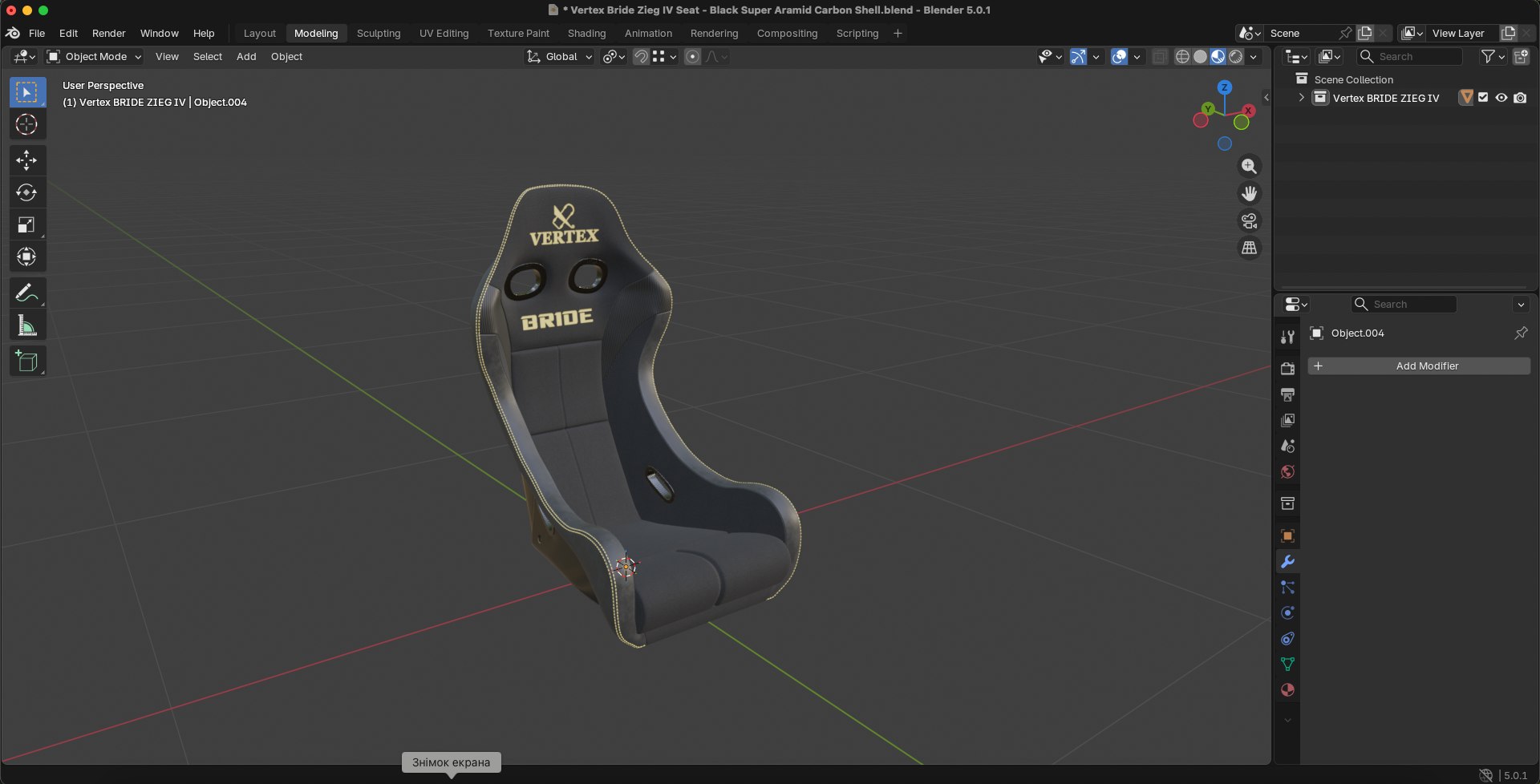The image size is (1540, 784).
Task: Toggle render camera icon for Vertex BRIDE ZIEG IV
Action: (x=1520, y=98)
